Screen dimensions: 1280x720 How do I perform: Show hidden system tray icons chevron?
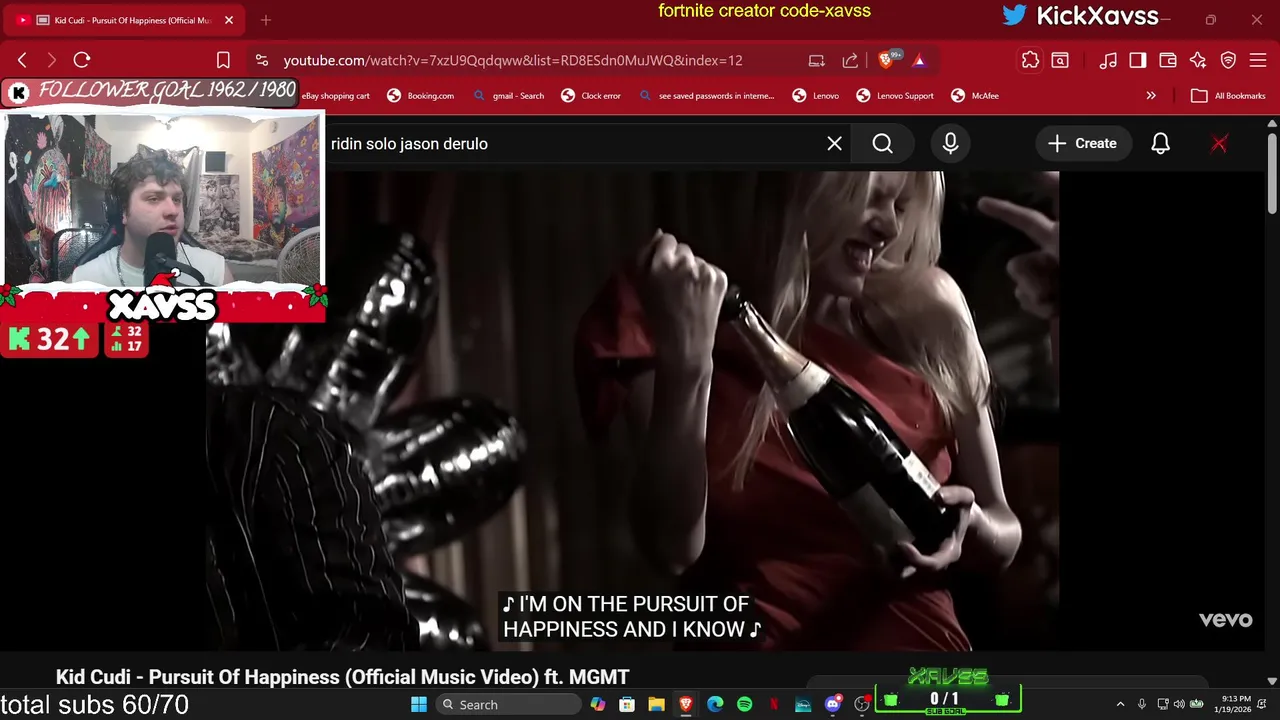pos(1120,705)
